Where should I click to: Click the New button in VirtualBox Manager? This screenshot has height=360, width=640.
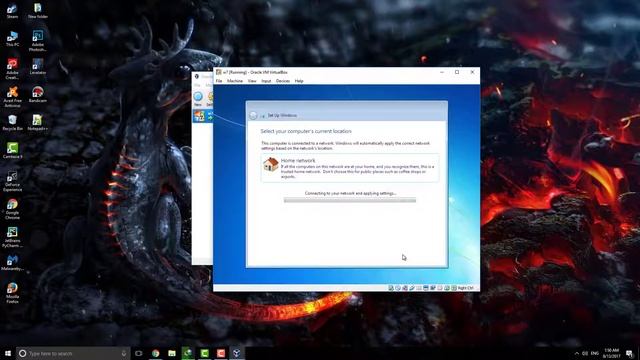coord(198,99)
